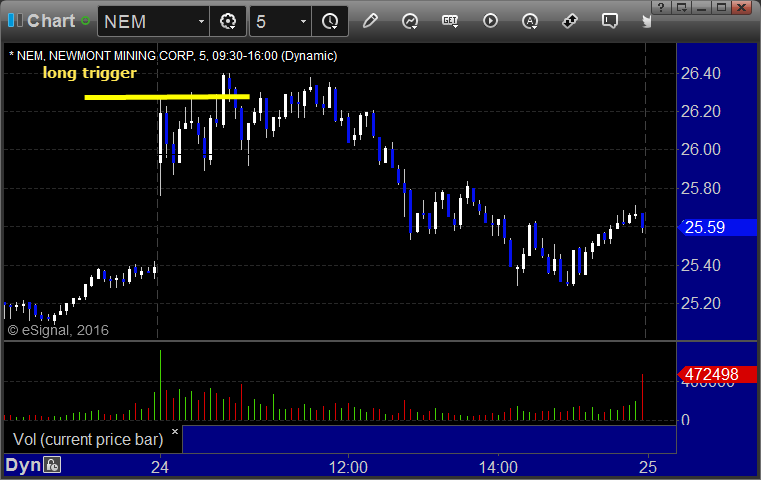Click the 14:00 time axis label

(498, 467)
